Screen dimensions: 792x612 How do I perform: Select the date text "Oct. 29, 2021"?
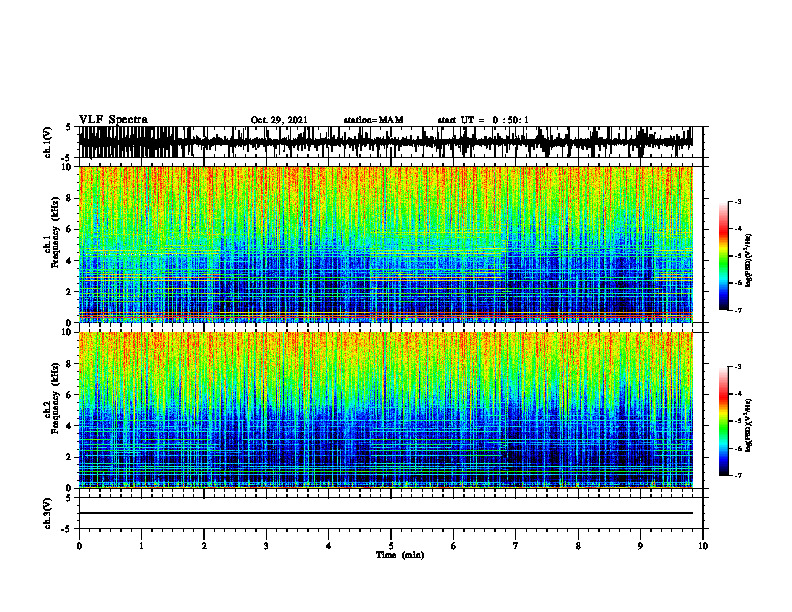279,120
